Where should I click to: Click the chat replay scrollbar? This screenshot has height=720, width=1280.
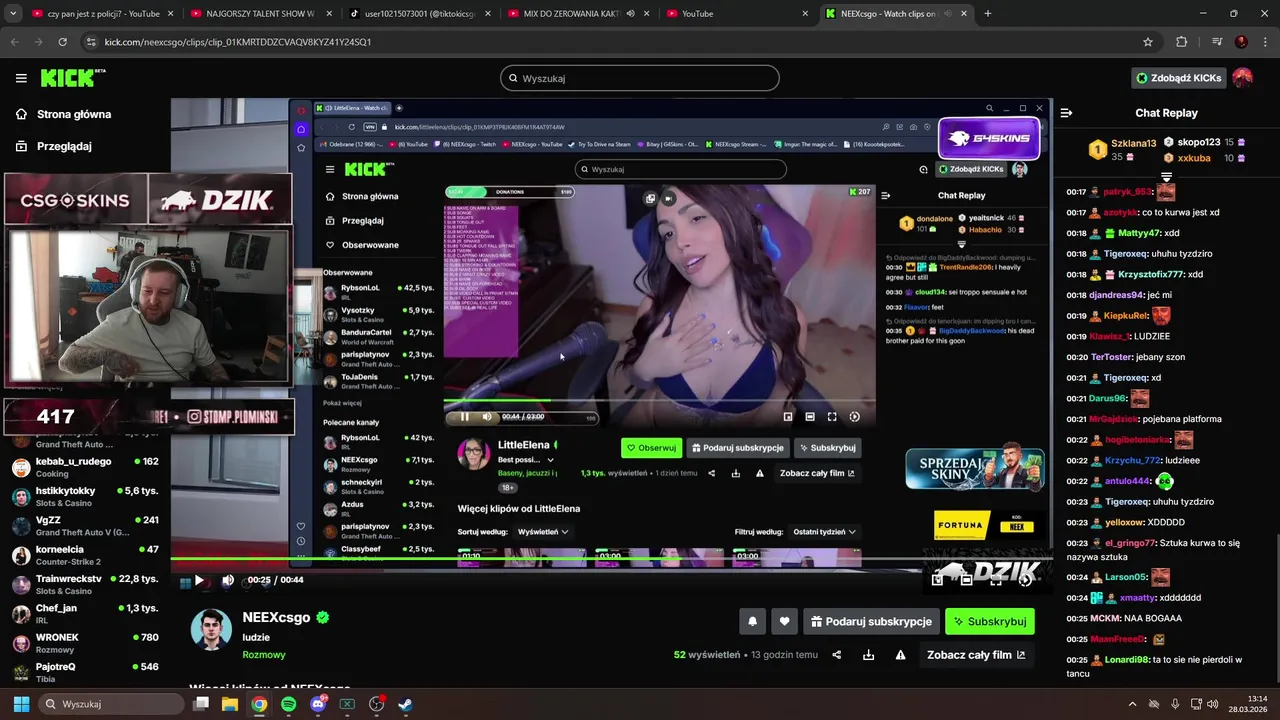(x=1276, y=610)
